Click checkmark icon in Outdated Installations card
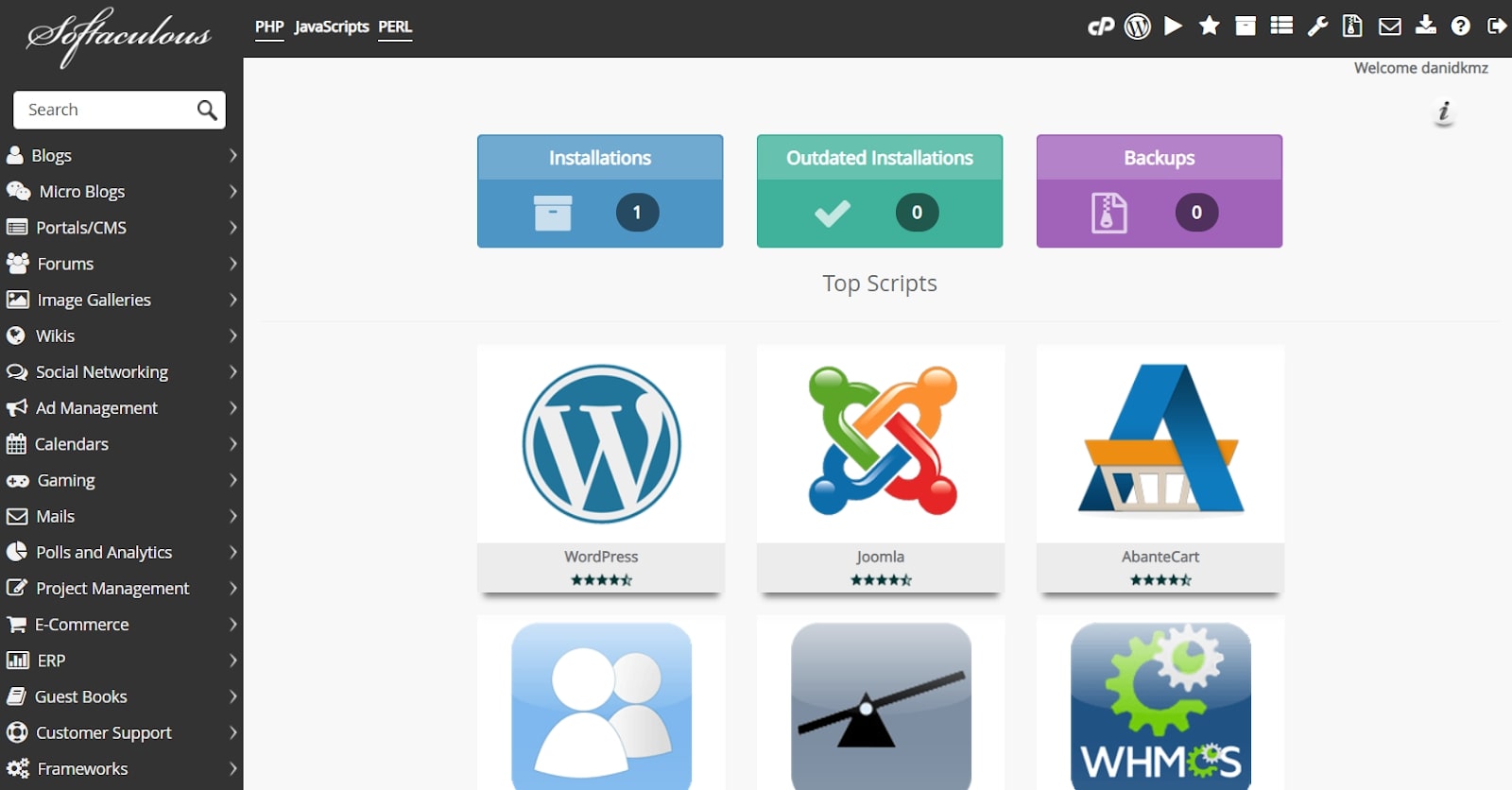The height and width of the screenshot is (790, 1512). 833,214
